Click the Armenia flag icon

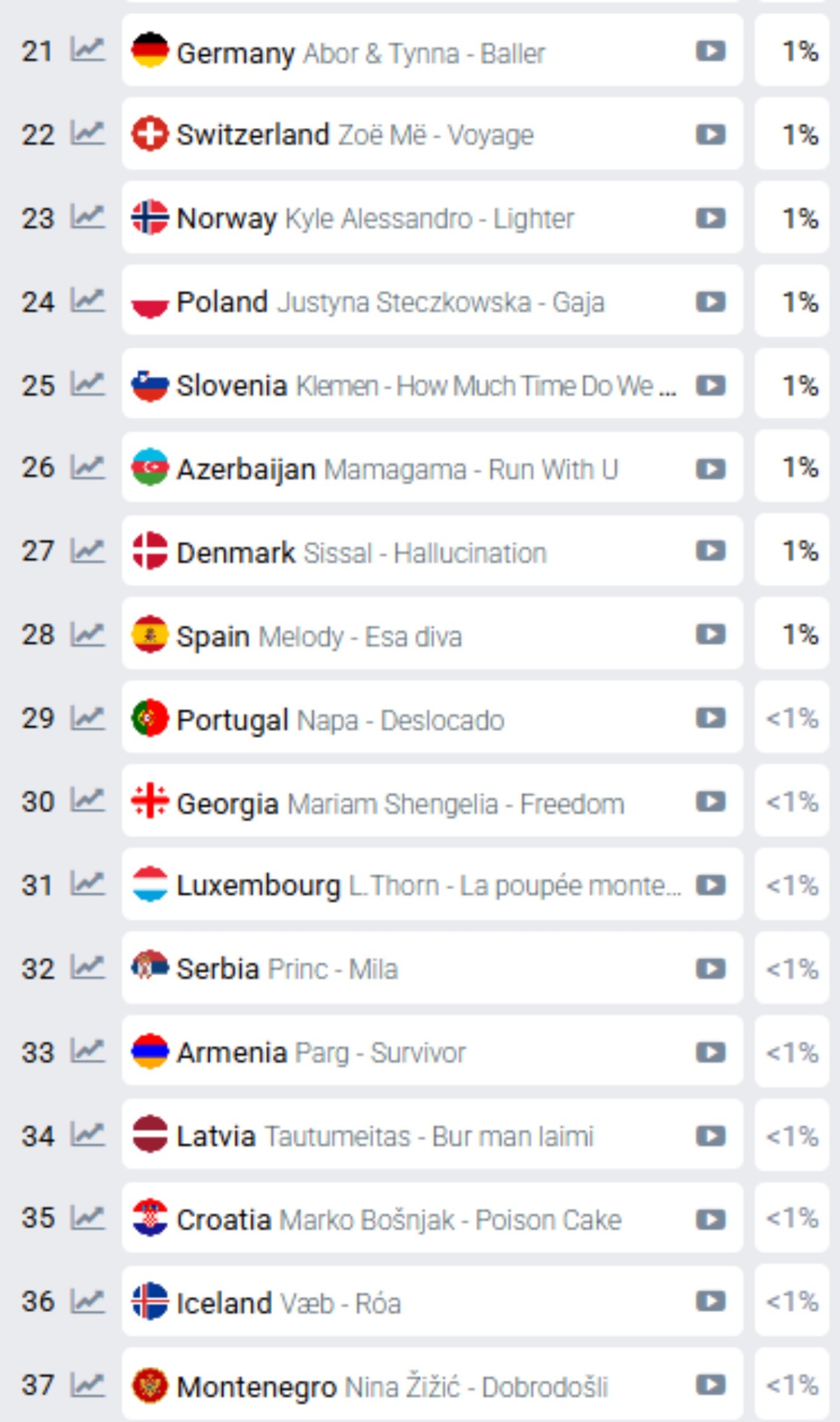click(149, 1051)
